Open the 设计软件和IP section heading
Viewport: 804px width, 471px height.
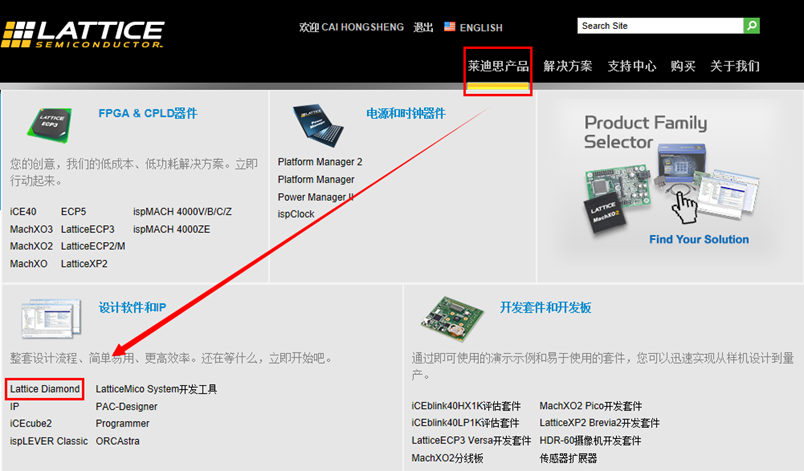(x=132, y=308)
